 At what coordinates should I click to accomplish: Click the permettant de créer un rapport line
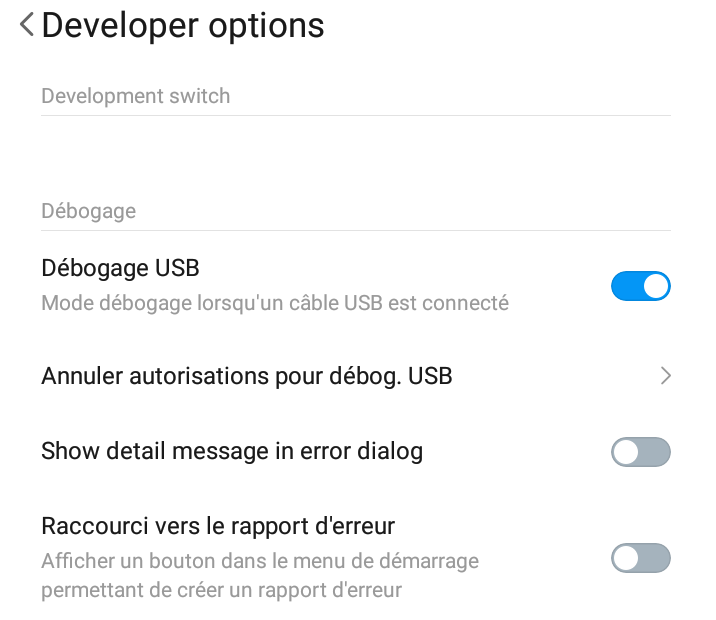click(x=221, y=590)
